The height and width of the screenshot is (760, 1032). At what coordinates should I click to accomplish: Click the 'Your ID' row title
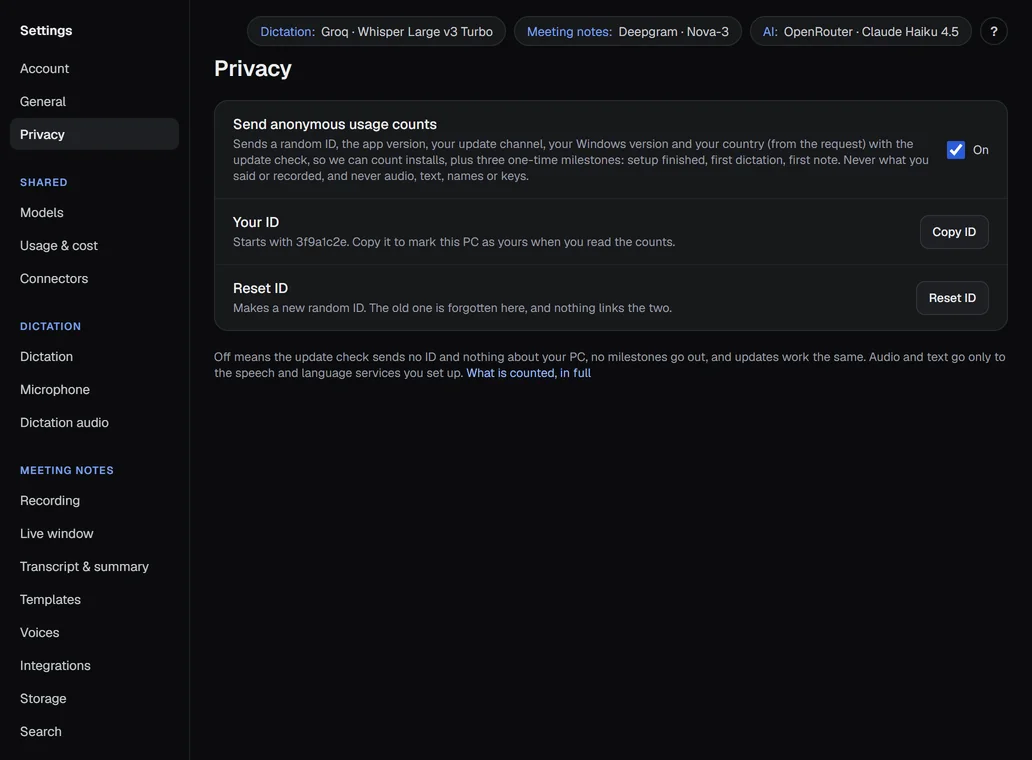256,222
